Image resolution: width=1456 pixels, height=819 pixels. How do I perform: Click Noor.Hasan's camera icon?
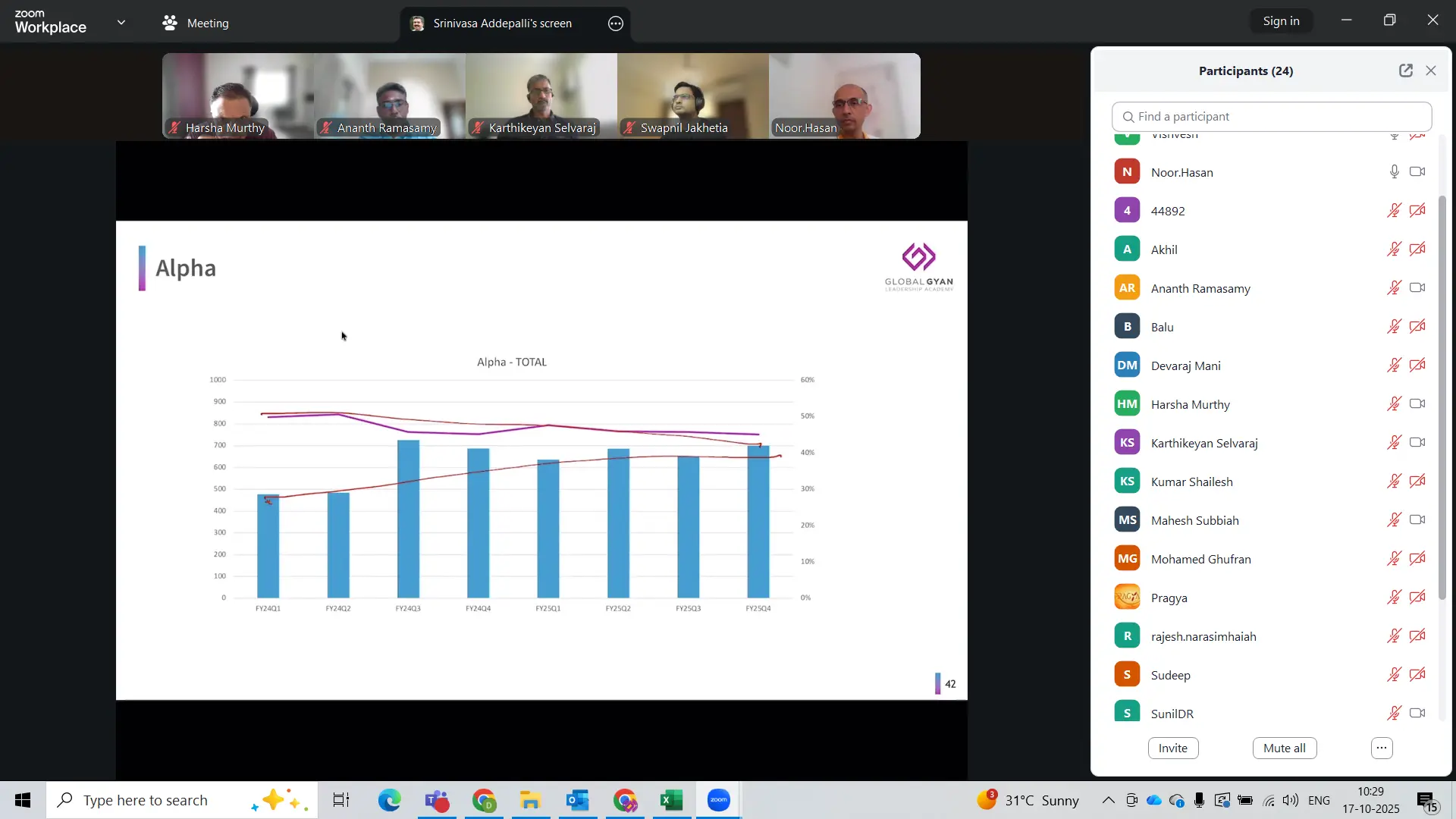pyautogui.click(x=1417, y=172)
